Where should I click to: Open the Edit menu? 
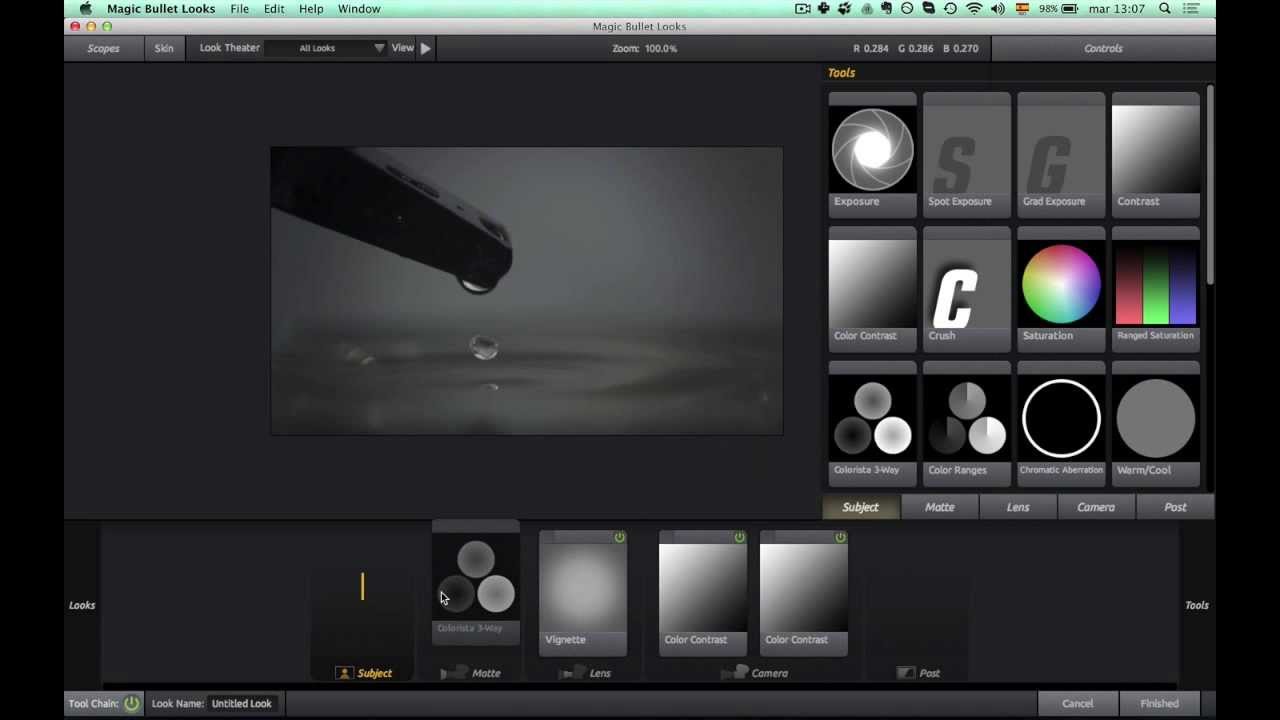tap(274, 9)
